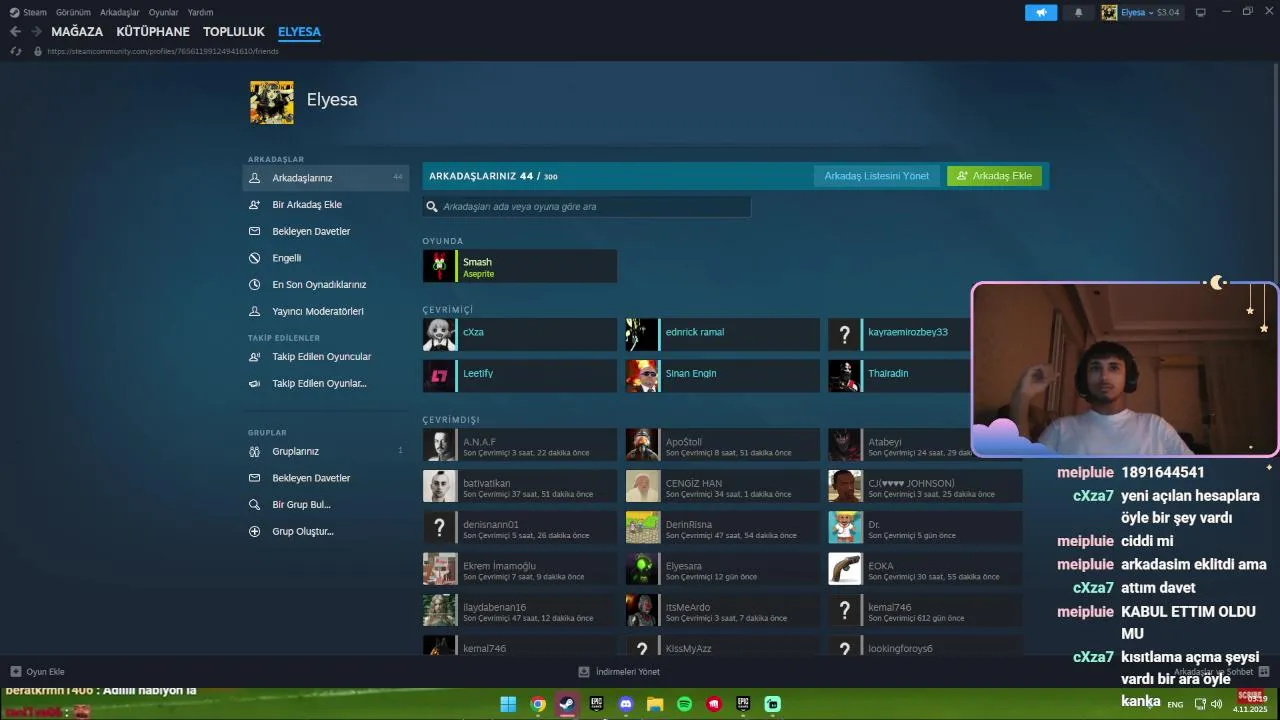Screen dimensions: 1280x720
Task: Open Oyunlar menu
Action: click(x=164, y=13)
